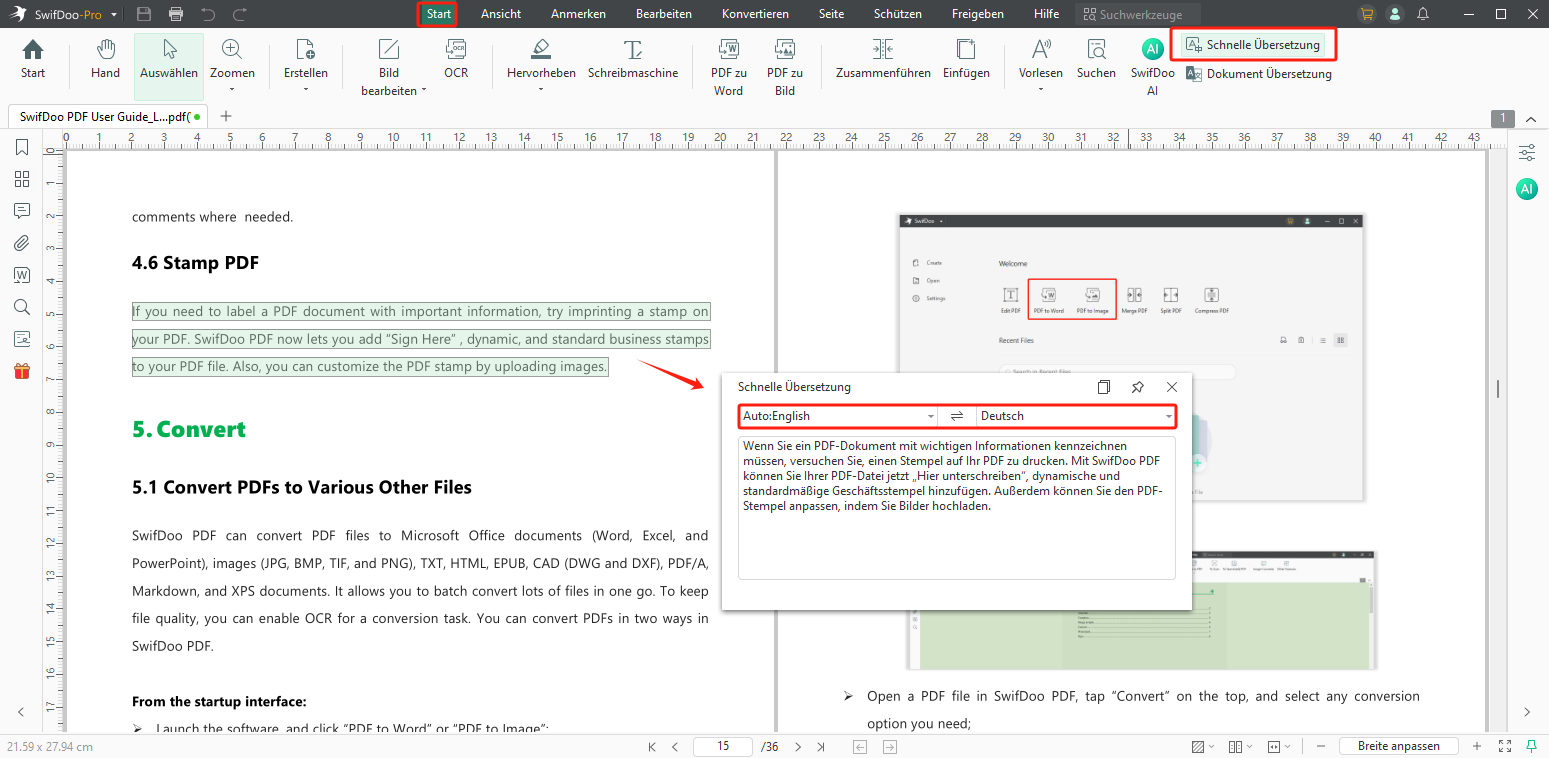Enter full screen mode from status bar

[1505, 746]
